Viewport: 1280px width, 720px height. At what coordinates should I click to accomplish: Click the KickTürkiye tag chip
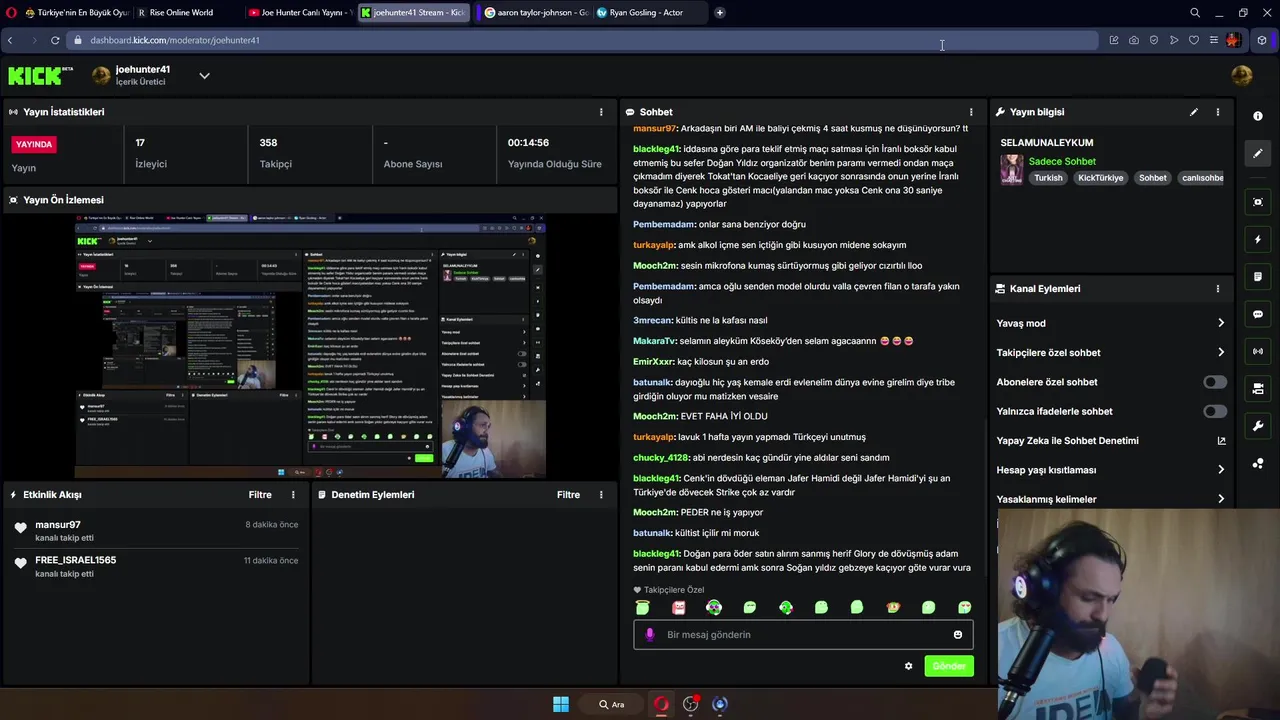[x=1101, y=178]
